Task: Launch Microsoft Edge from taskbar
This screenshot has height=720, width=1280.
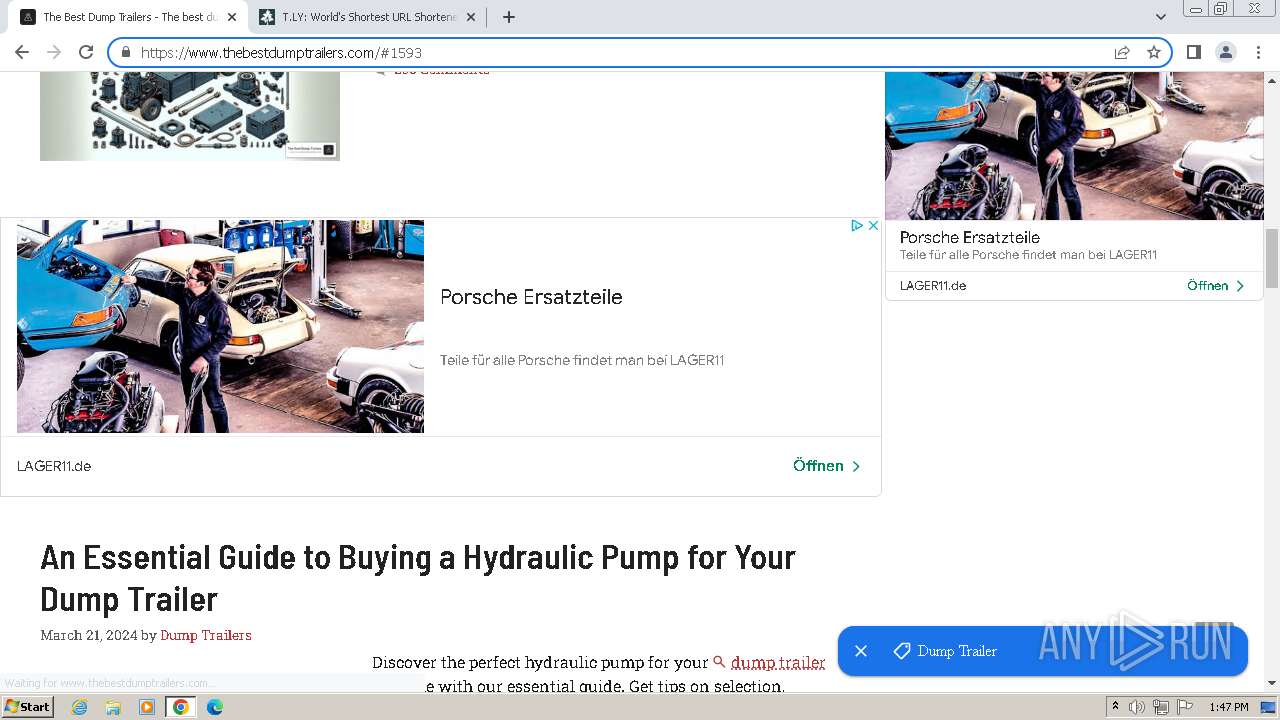Action: [x=215, y=707]
